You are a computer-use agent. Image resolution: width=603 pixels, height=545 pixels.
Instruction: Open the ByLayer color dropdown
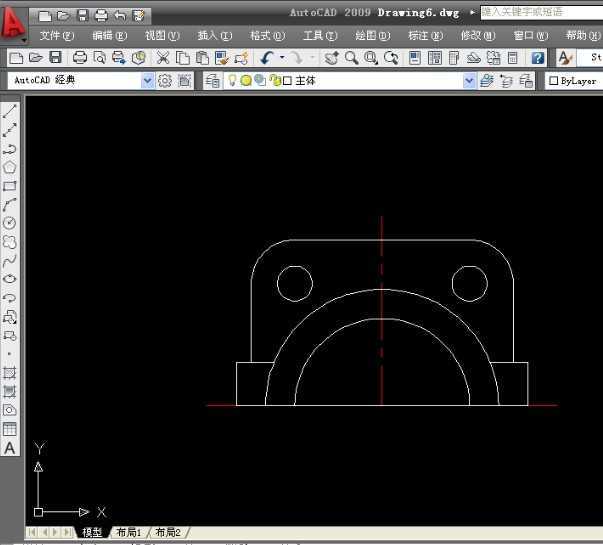pos(574,81)
